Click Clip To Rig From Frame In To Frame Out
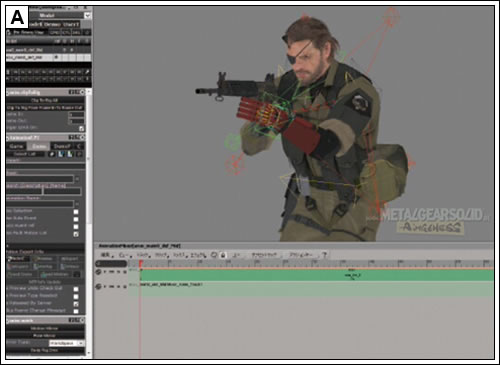 [x=45, y=108]
